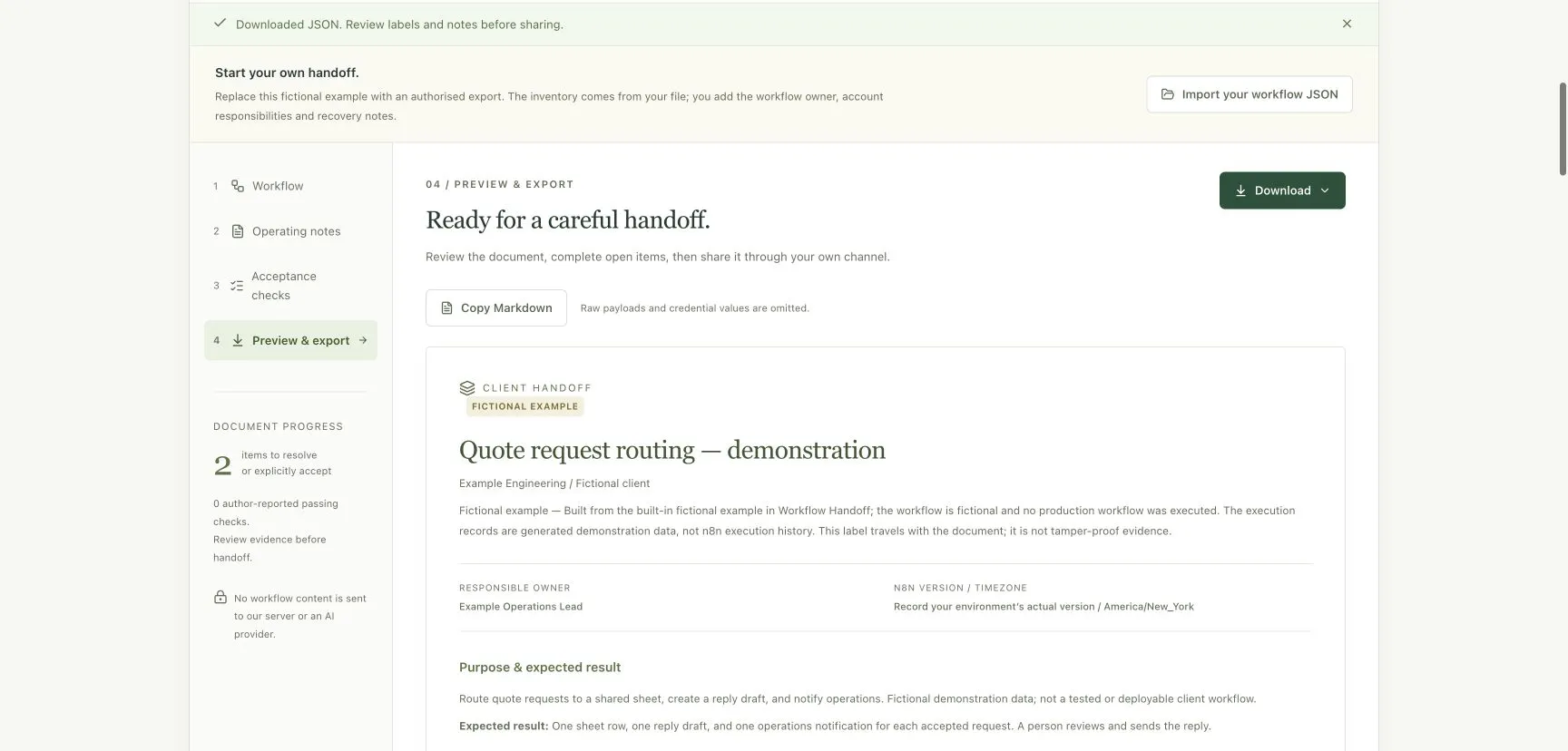The height and width of the screenshot is (751, 1568).
Task: Click the FICTIONAL EXAMPLE badge
Action: click(524, 406)
